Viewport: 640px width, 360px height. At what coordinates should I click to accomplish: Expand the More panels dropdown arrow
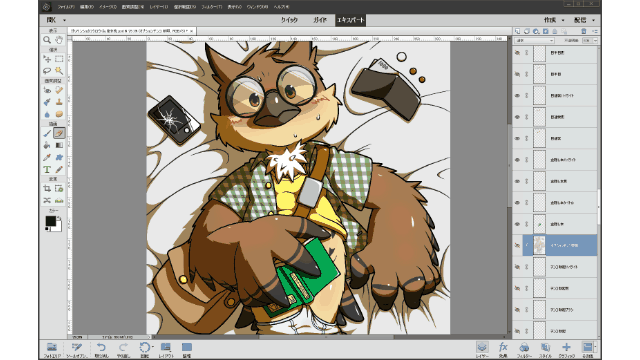coord(596,347)
